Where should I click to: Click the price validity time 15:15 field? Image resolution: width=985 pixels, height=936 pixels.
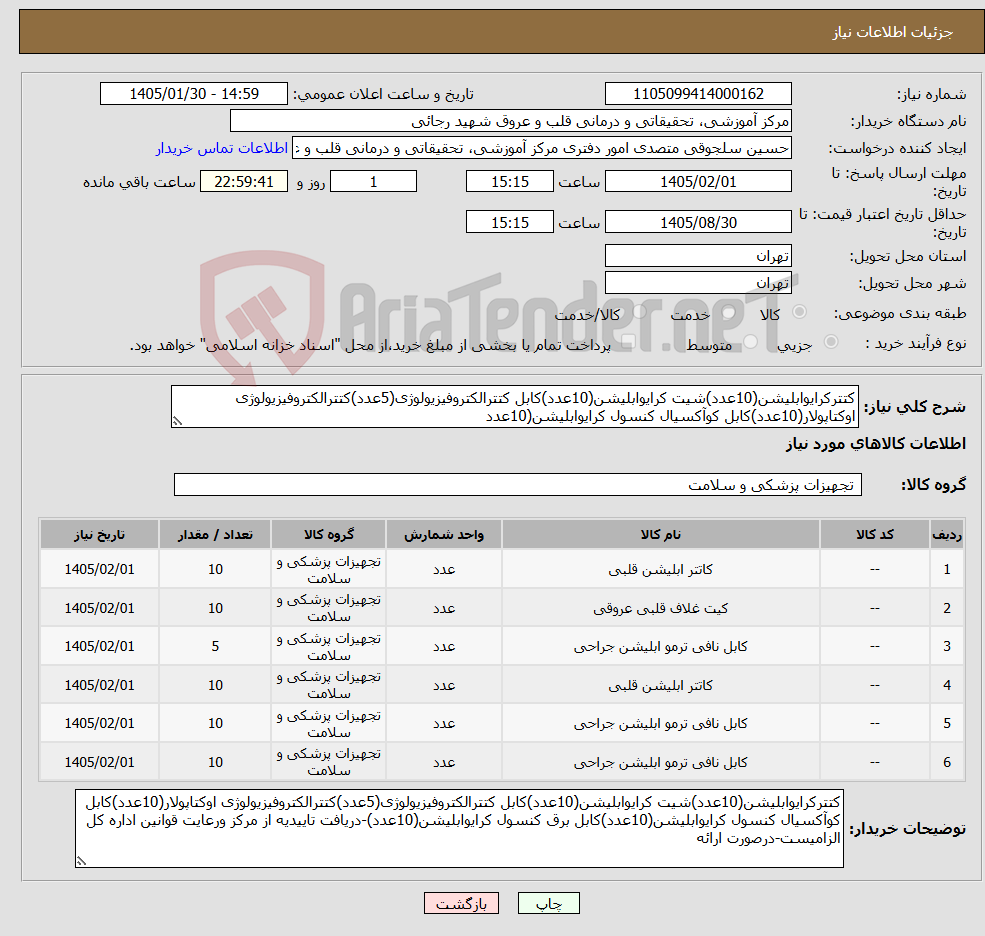(x=509, y=222)
